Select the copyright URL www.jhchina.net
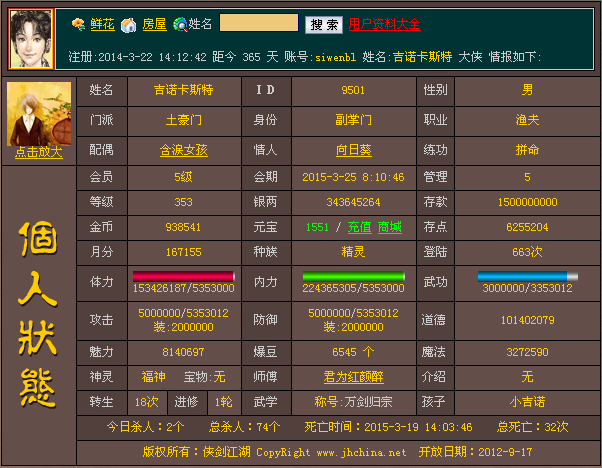The width and height of the screenshot is (602, 468). coord(361,453)
